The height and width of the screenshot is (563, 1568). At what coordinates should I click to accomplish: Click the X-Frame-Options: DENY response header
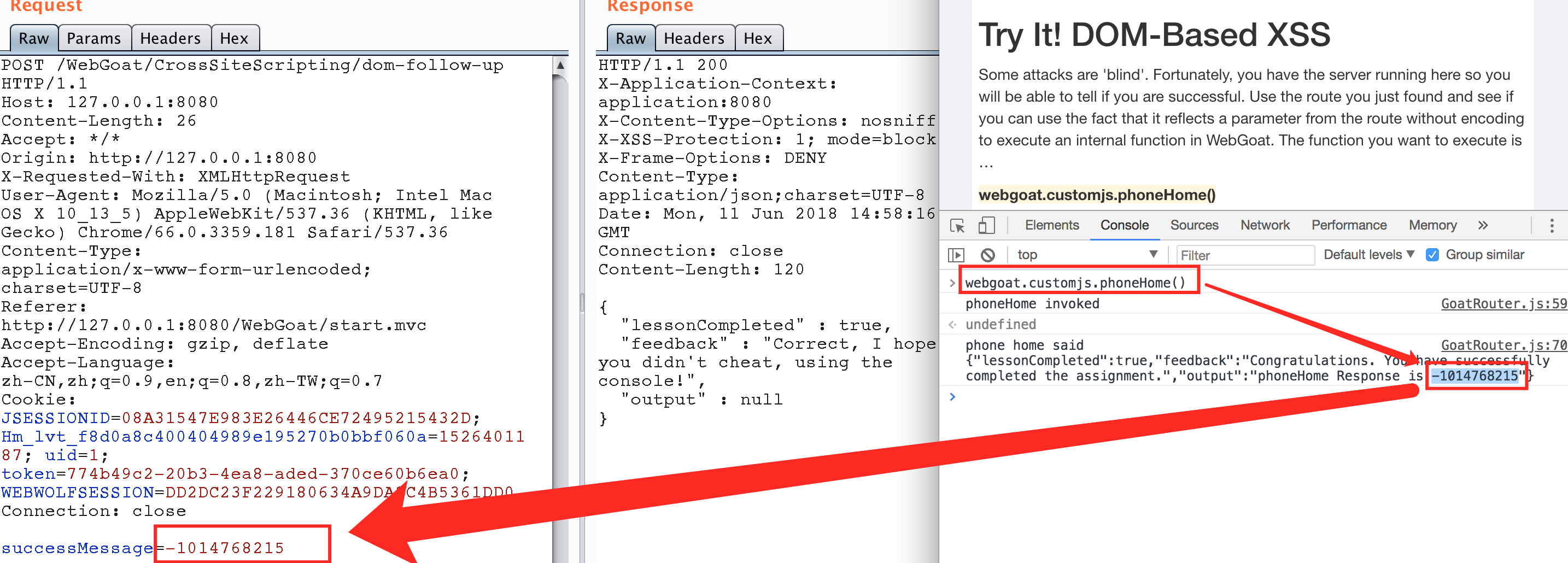tap(712, 157)
